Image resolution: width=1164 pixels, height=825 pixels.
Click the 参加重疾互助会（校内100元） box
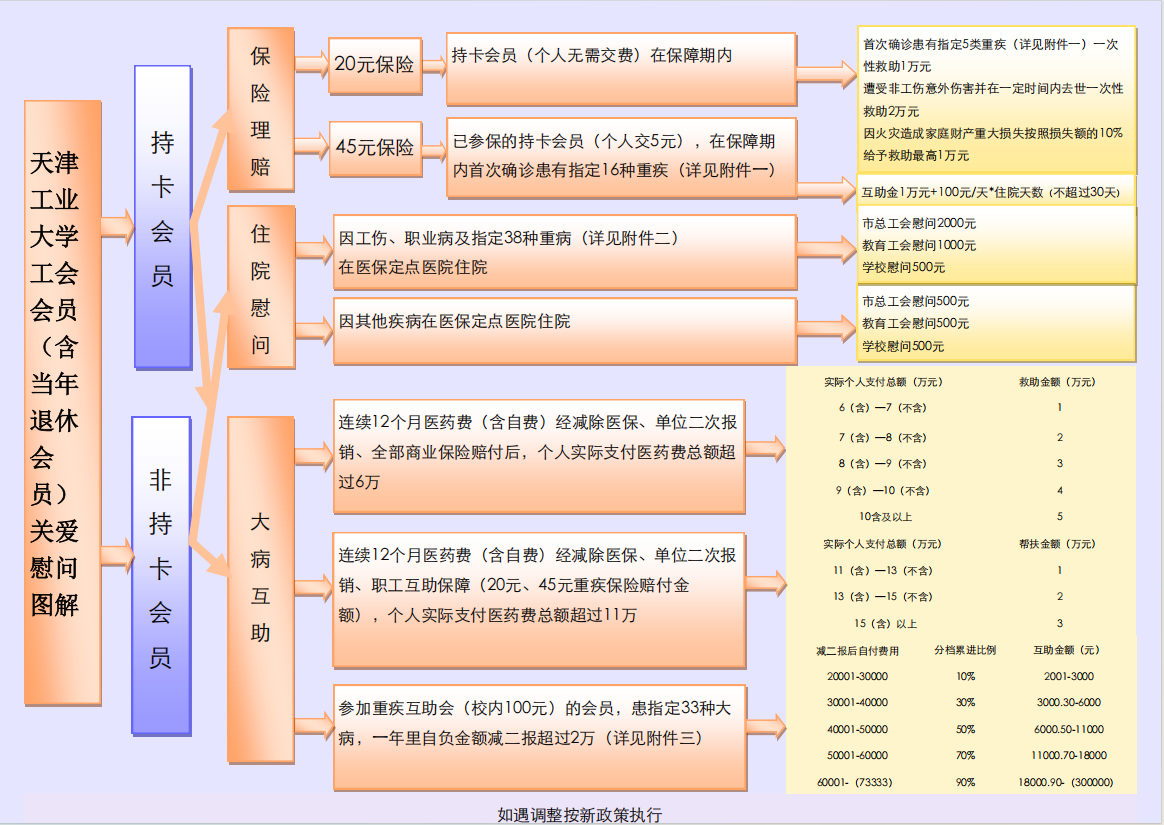coord(540,737)
